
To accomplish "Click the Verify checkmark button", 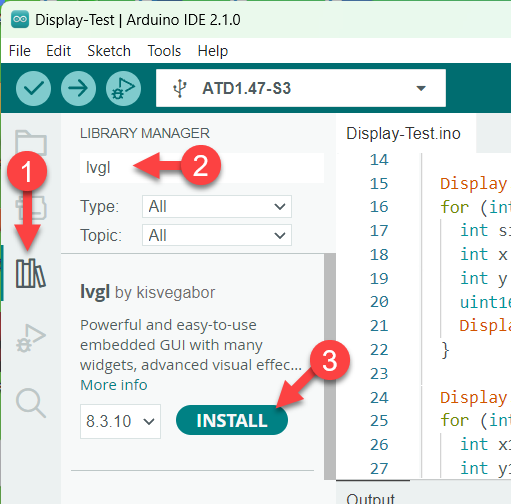I will click(x=33, y=88).
